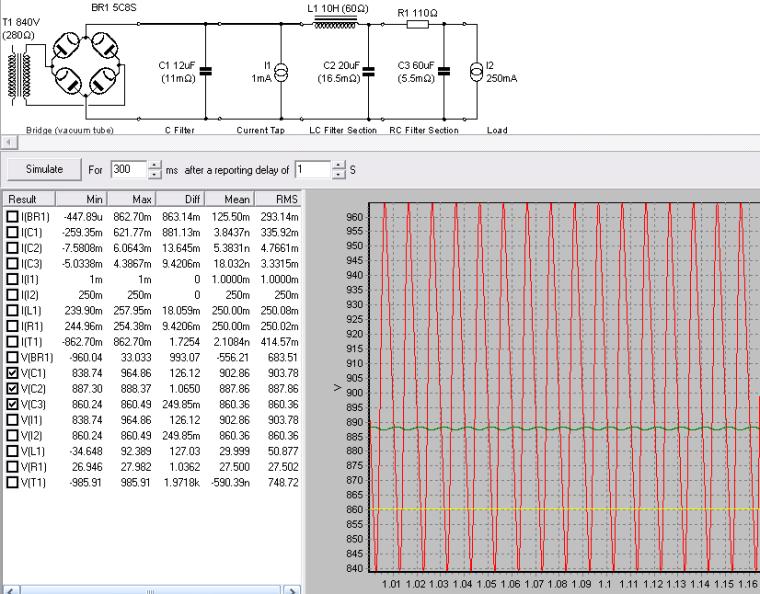Select the C1 12uF capacitor symbol
The height and width of the screenshot is (594, 760).
(x=205, y=71)
